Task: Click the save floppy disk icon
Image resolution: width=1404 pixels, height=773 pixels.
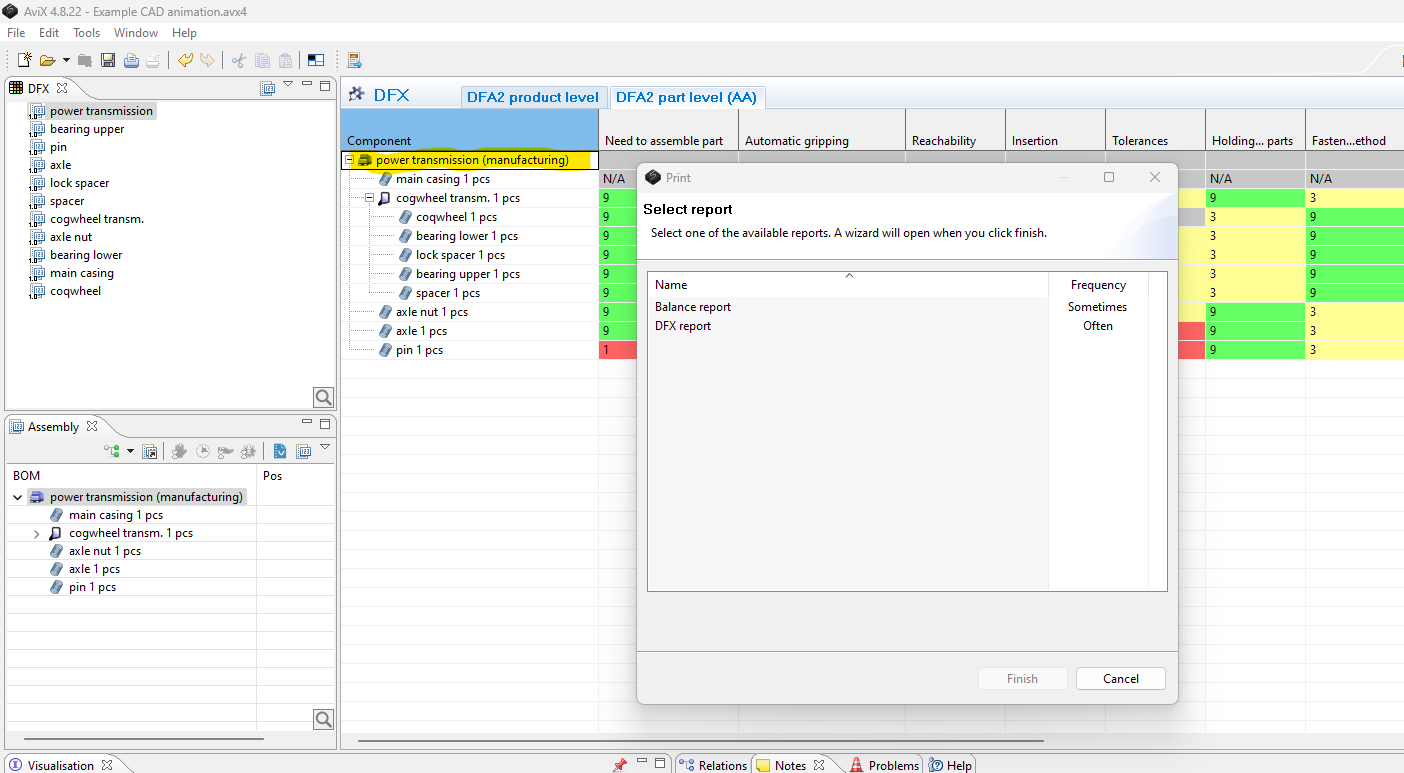Action: pyautogui.click(x=108, y=61)
